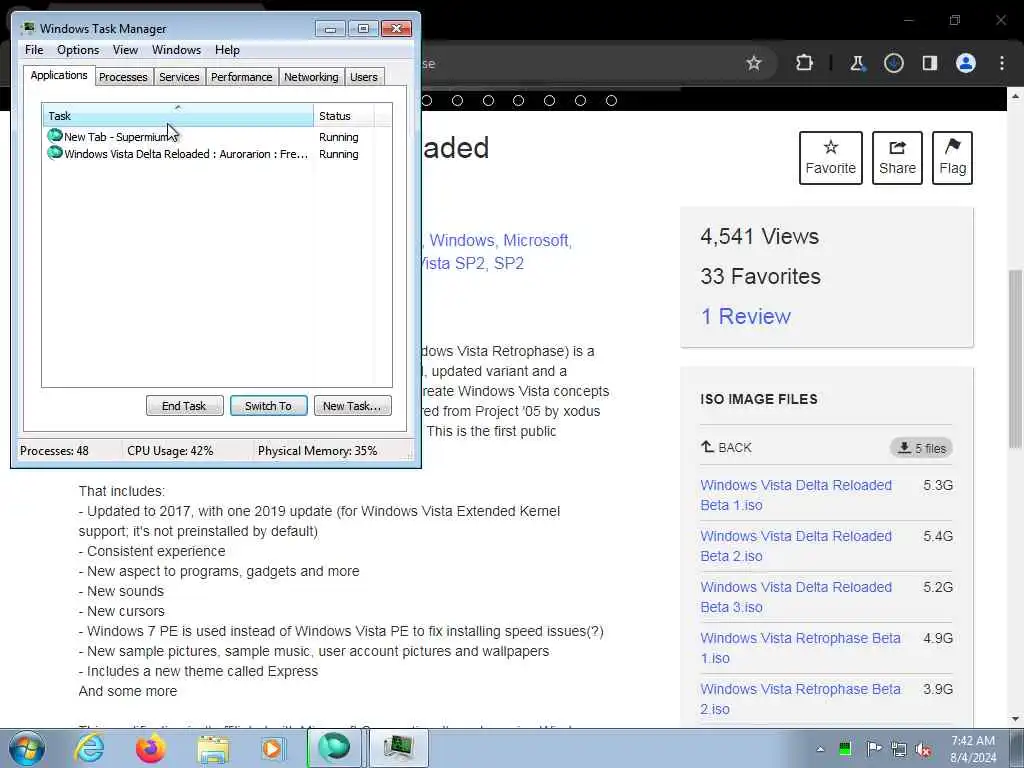Launch Firefox from the taskbar
This screenshot has width=1024, height=768.
(x=150, y=748)
